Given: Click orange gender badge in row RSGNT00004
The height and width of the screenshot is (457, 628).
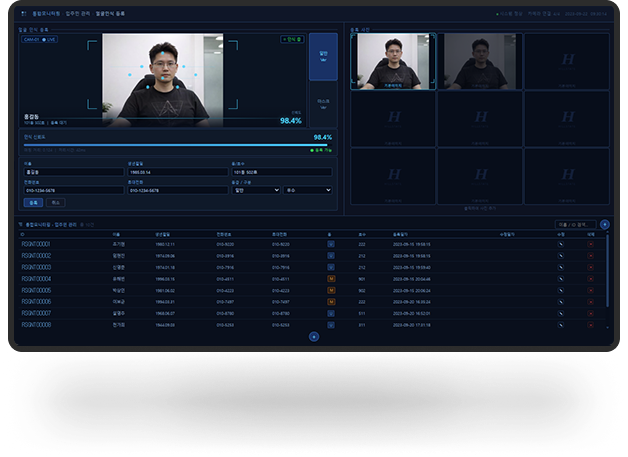Looking at the screenshot, I should (x=330, y=278).
